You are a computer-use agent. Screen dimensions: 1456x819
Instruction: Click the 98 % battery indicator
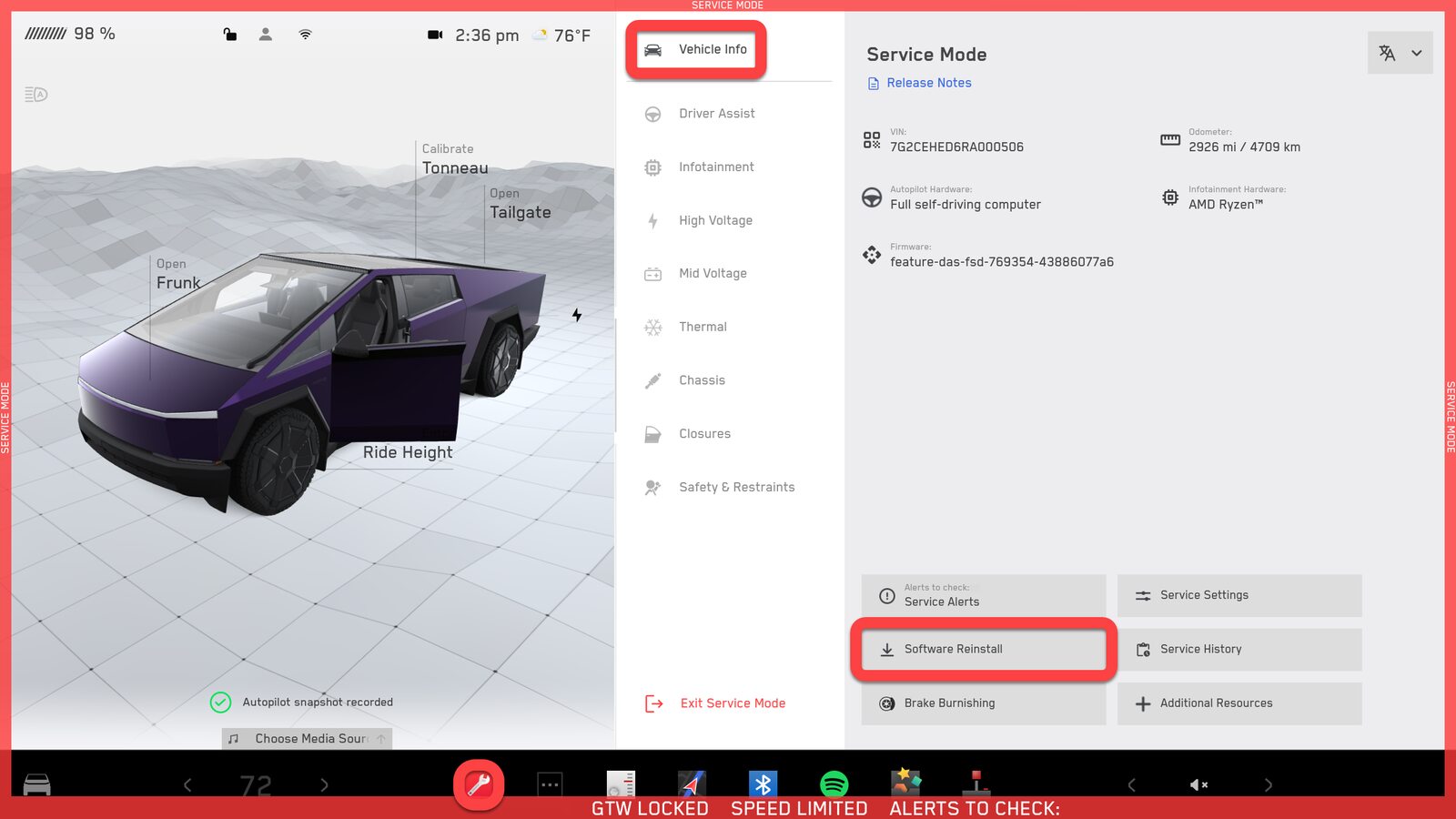(70, 34)
